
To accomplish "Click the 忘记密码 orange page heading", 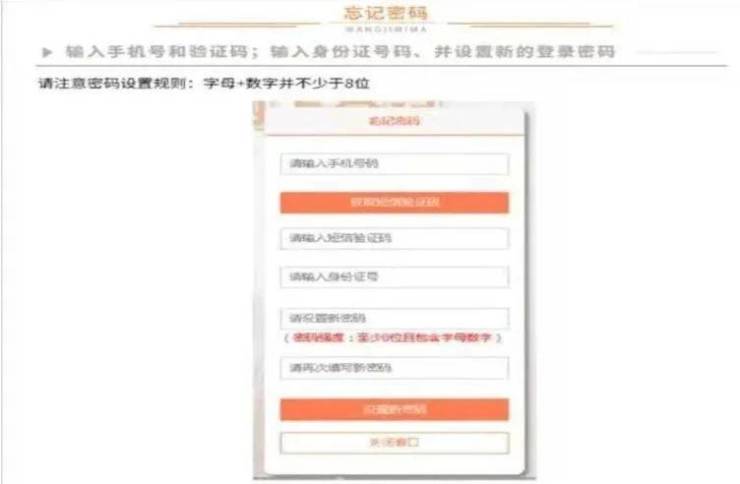I will pyautogui.click(x=386, y=13).
